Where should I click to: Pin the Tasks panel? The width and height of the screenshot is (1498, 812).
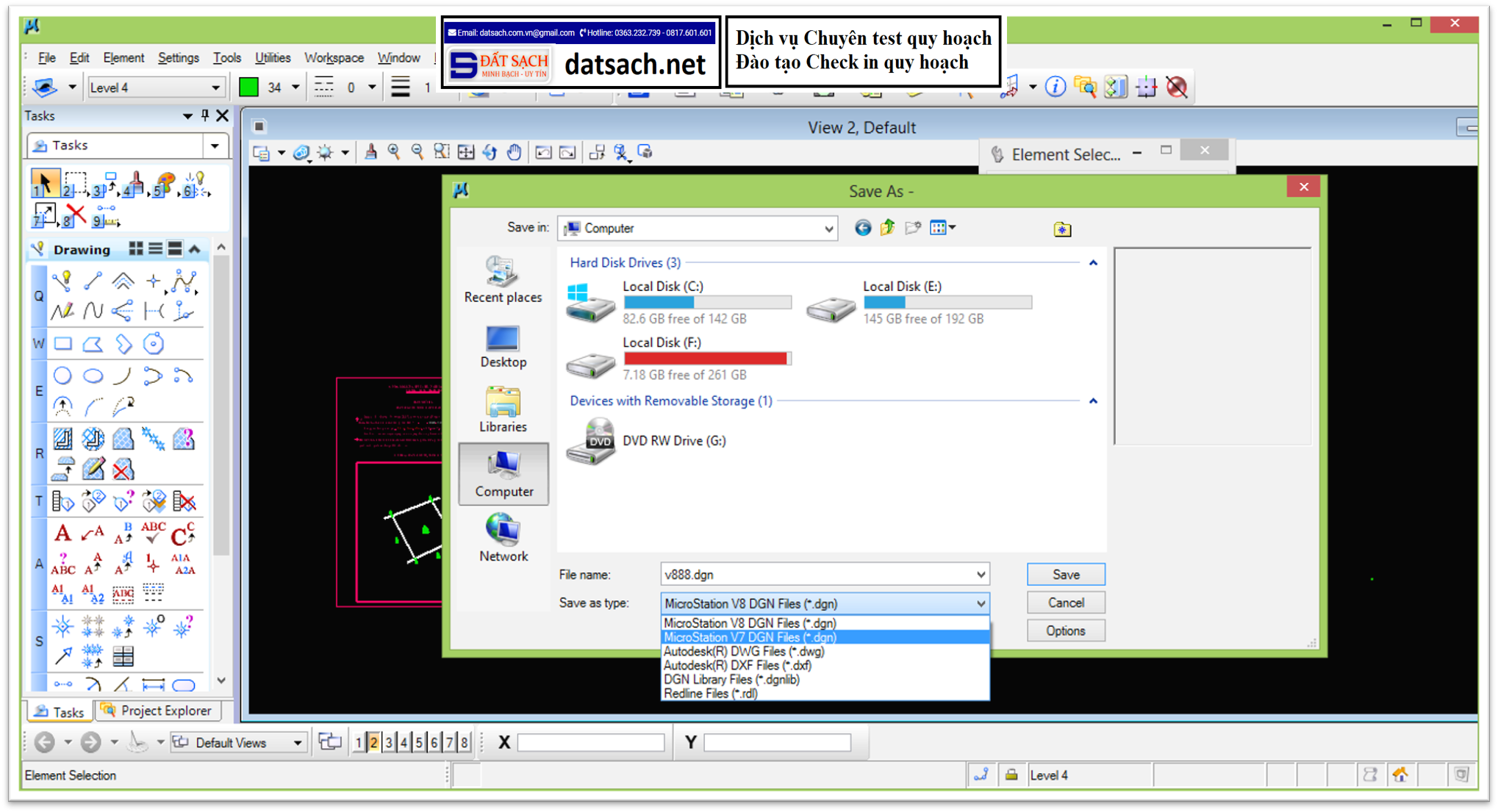pyautogui.click(x=205, y=115)
